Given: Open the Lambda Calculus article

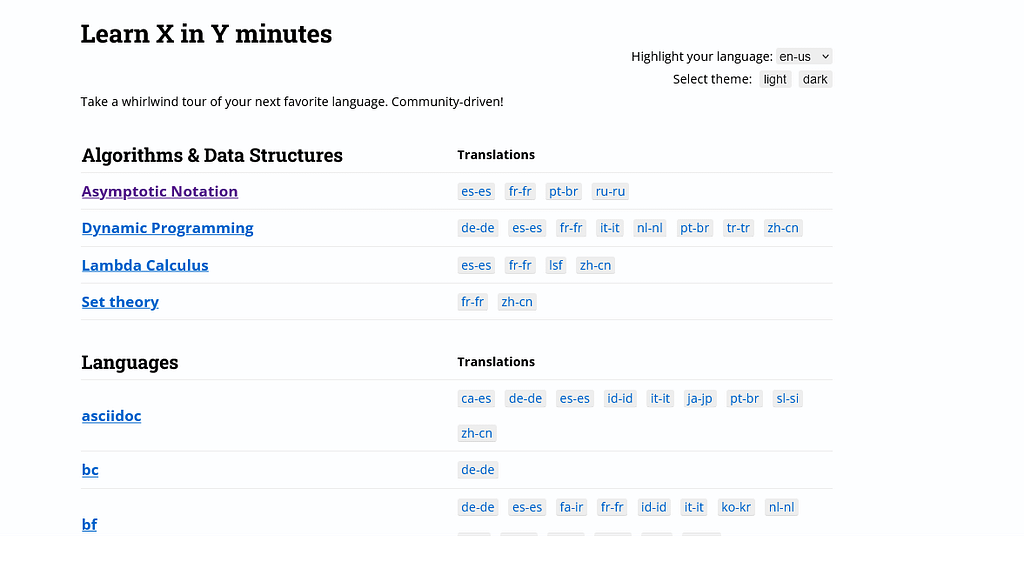Looking at the screenshot, I should [145, 265].
